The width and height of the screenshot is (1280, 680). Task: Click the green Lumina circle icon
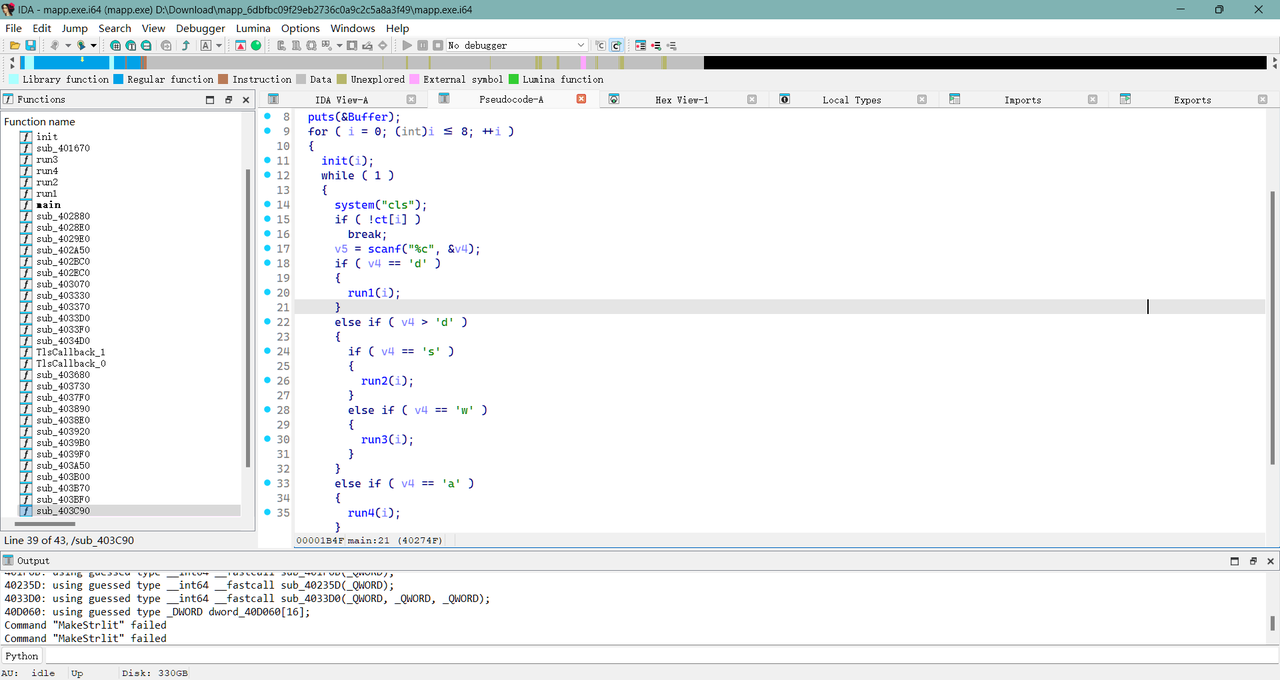click(255, 45)
